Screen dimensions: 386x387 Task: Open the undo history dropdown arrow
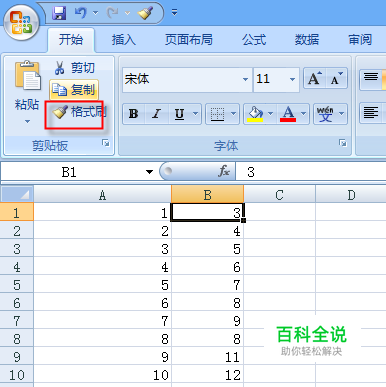click(x=96, y=13)
